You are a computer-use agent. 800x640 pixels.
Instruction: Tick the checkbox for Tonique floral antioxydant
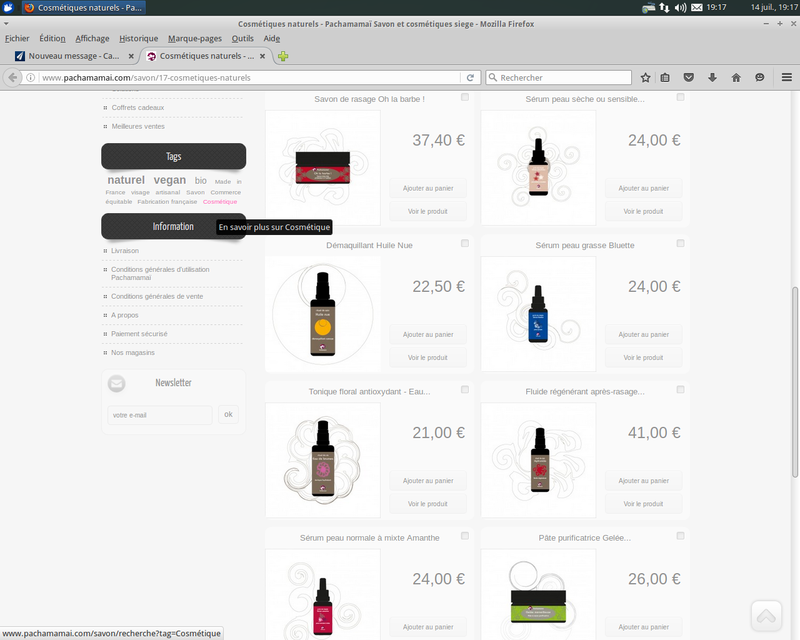click(x=465, y=389)
